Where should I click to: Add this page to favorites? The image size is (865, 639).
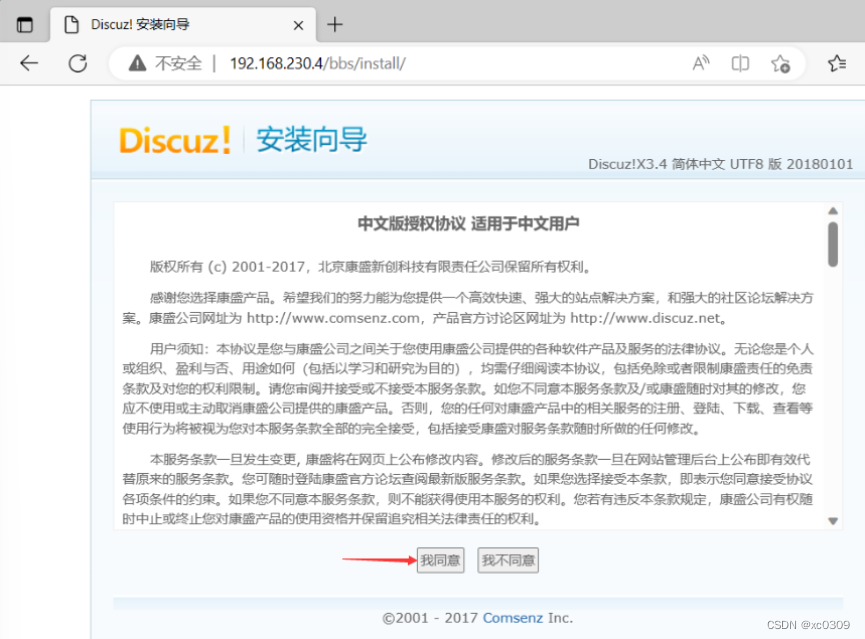pos(781,63)
